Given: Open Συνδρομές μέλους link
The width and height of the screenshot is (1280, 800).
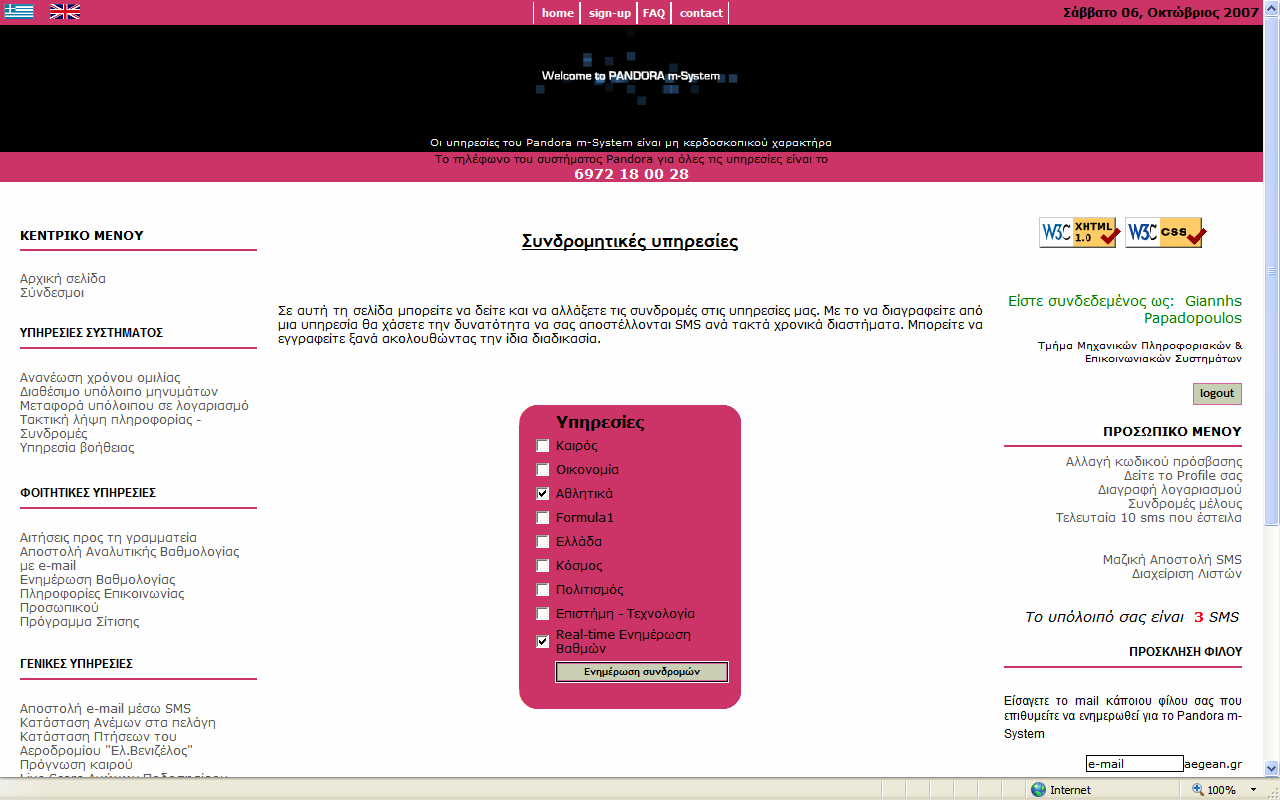Looking at the screenshot, I should 1185,504.
